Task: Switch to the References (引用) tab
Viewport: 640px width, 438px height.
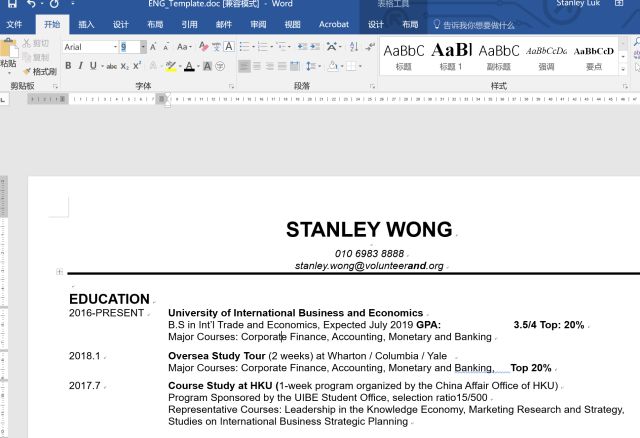Action: click(189, 24)
